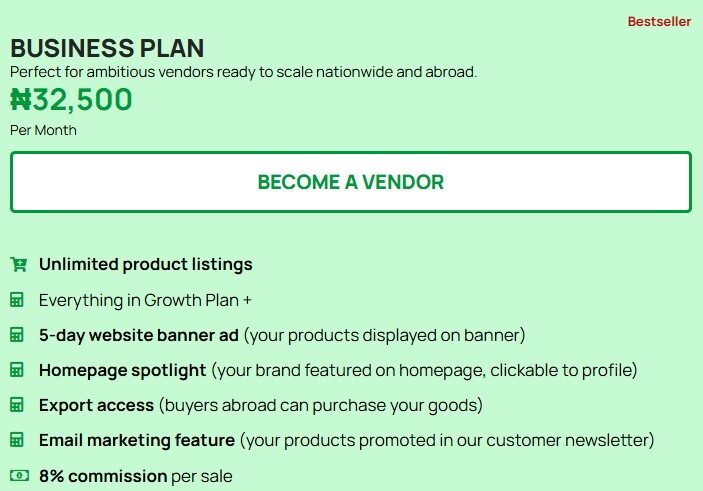
Task: Click the Unlimited product listings text
Action: pyautogui.click(x=145, y=265)
